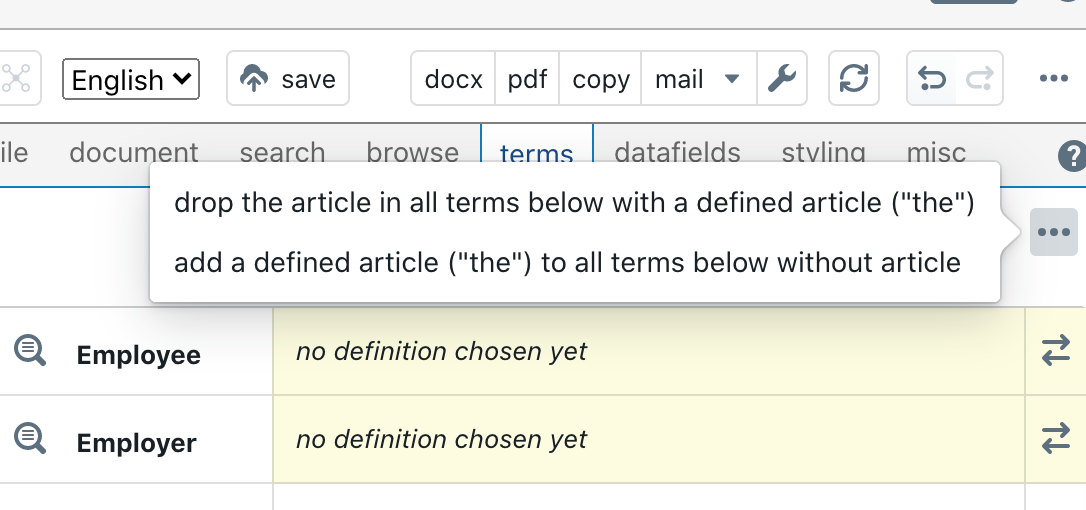
Task: Click the network graph icon beside English
Action: (17, 78)
